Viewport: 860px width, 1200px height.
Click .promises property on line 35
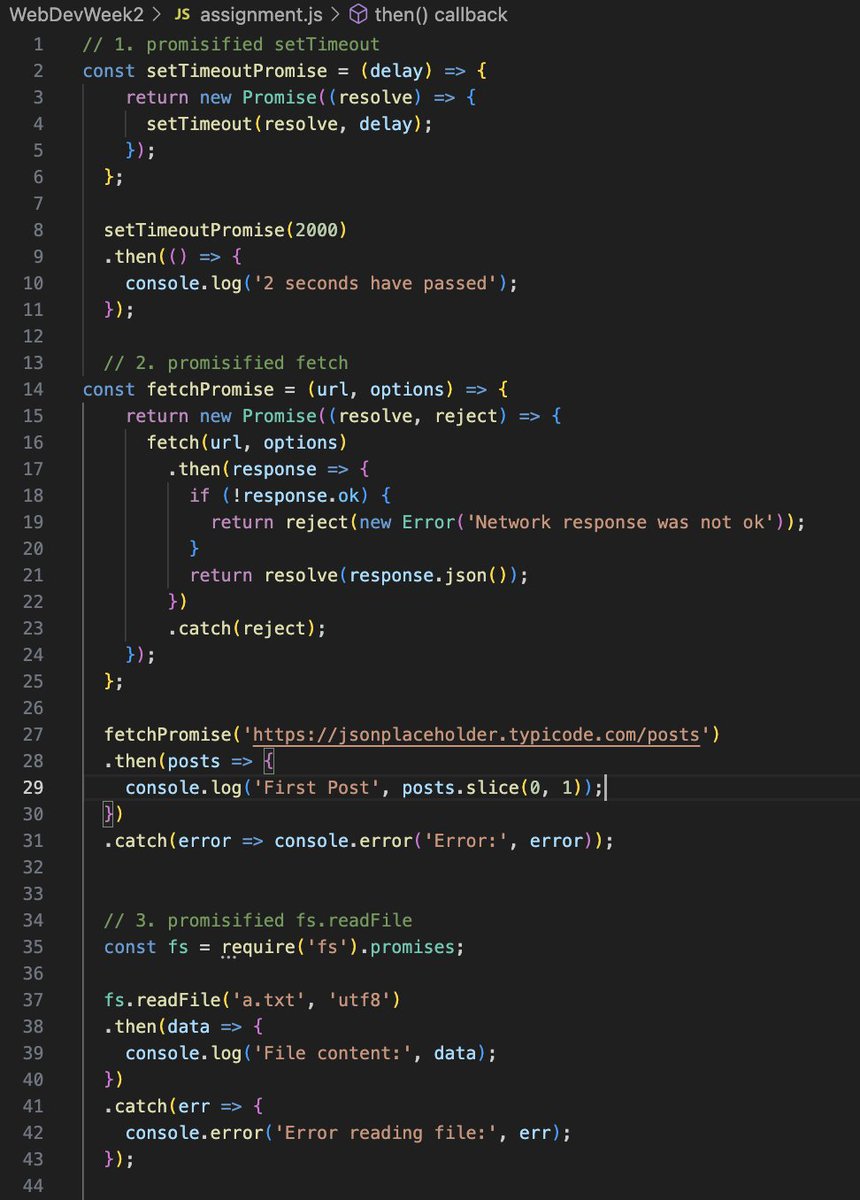(x=412, y=946)
